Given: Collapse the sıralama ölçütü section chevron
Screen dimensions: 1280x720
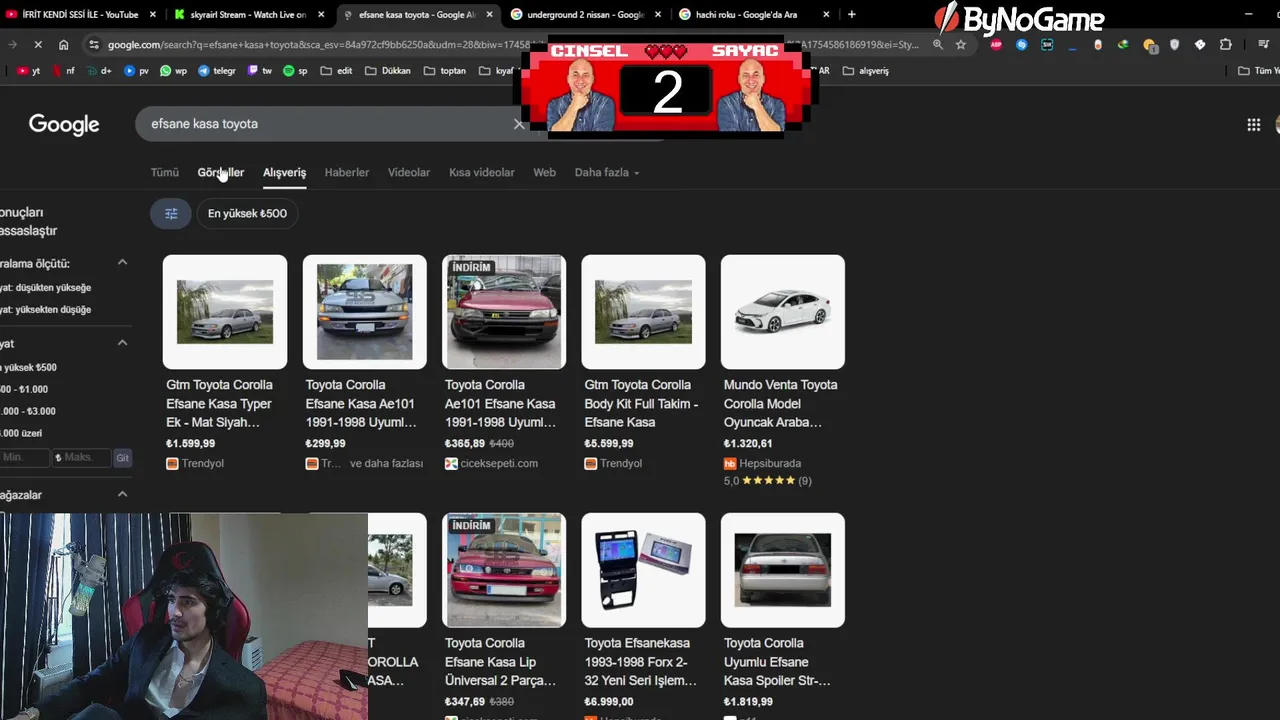Looking at the screenshot, I should [x=122, y=263].
